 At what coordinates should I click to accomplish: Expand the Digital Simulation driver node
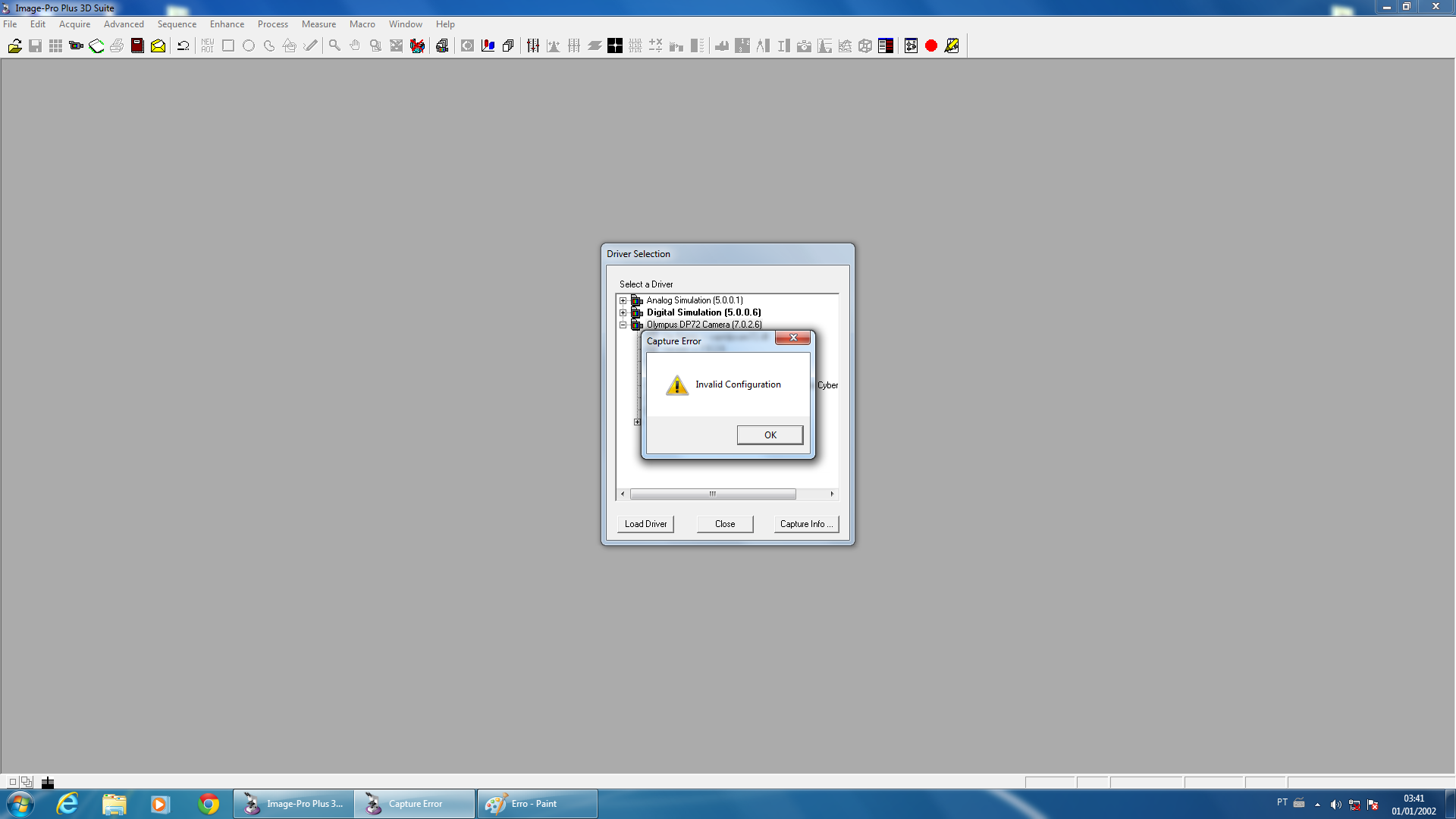coord(623,313)
